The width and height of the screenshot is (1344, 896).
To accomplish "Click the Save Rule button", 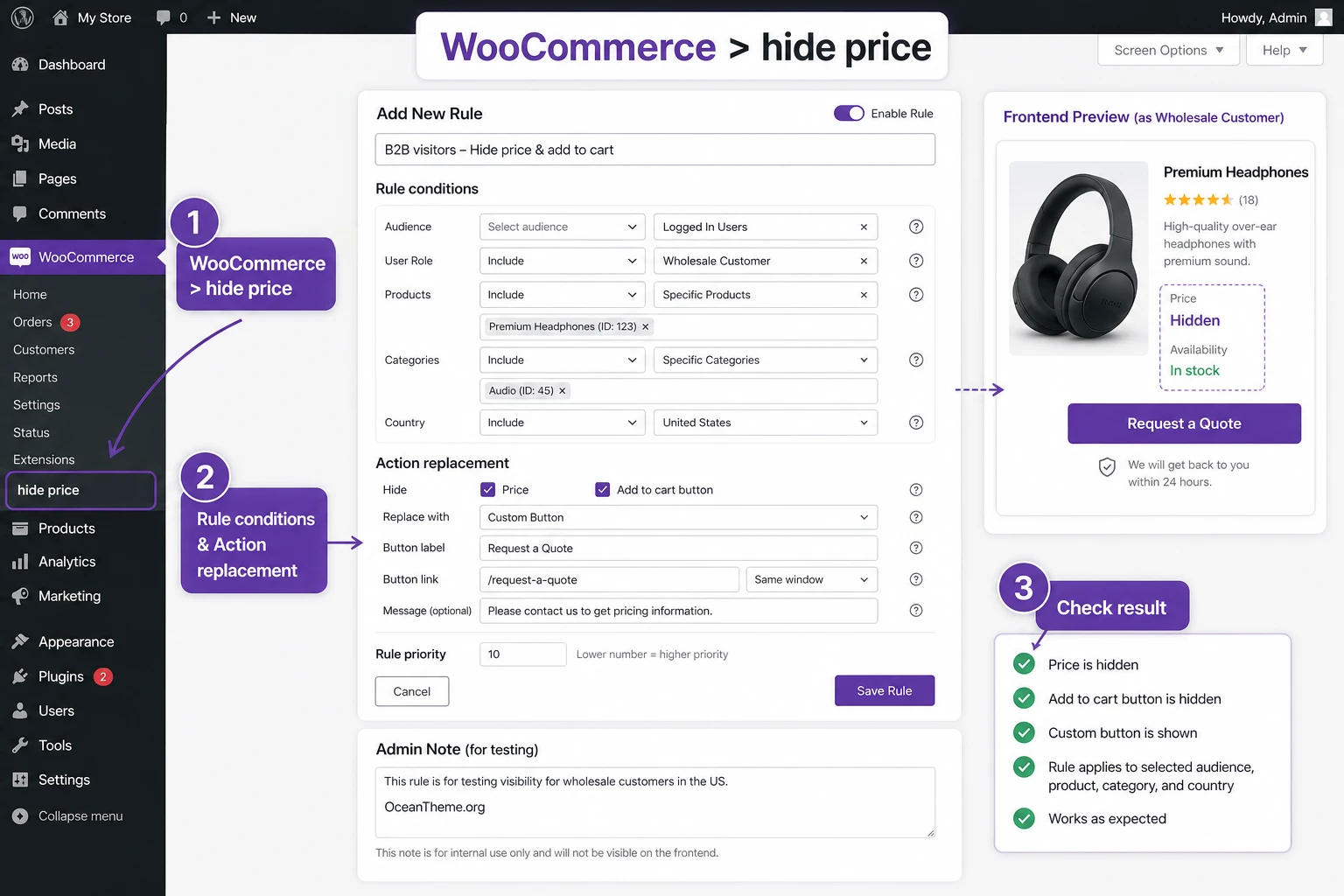I will [x=885, y=690].
